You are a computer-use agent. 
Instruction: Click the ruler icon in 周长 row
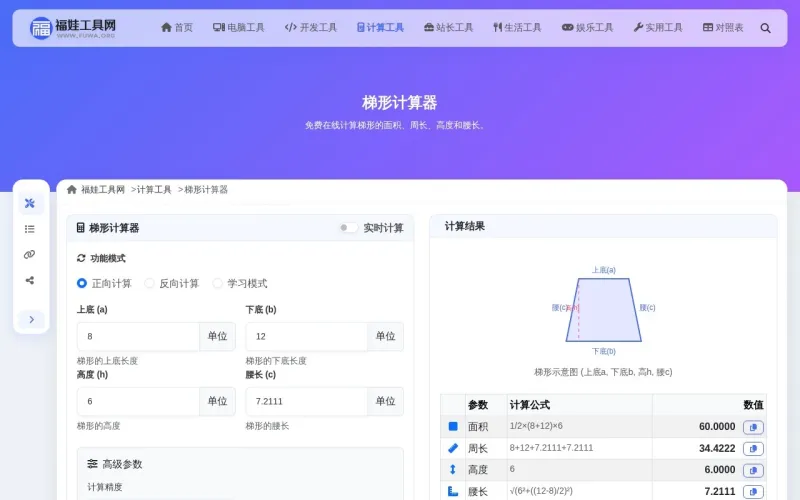pyautogui.click(x=453, y=448)
